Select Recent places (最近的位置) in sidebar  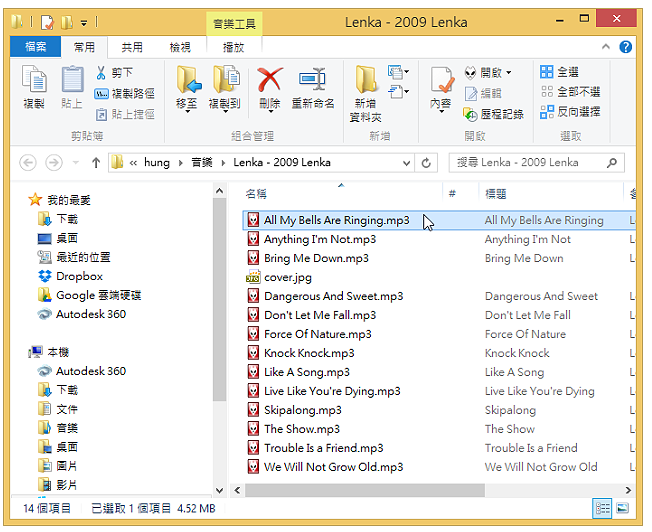pos(74,257)
